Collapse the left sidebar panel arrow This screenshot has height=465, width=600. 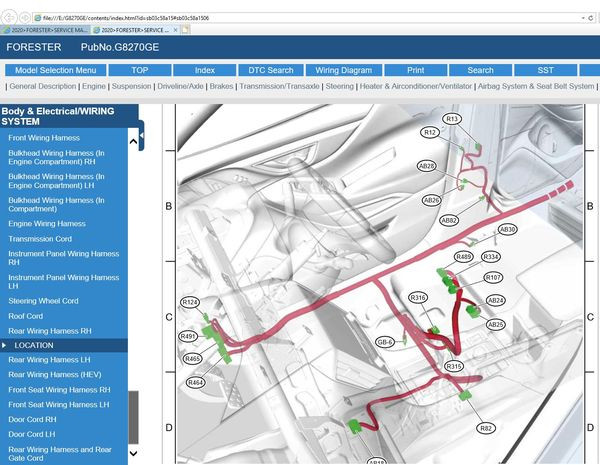click(141, 135)
